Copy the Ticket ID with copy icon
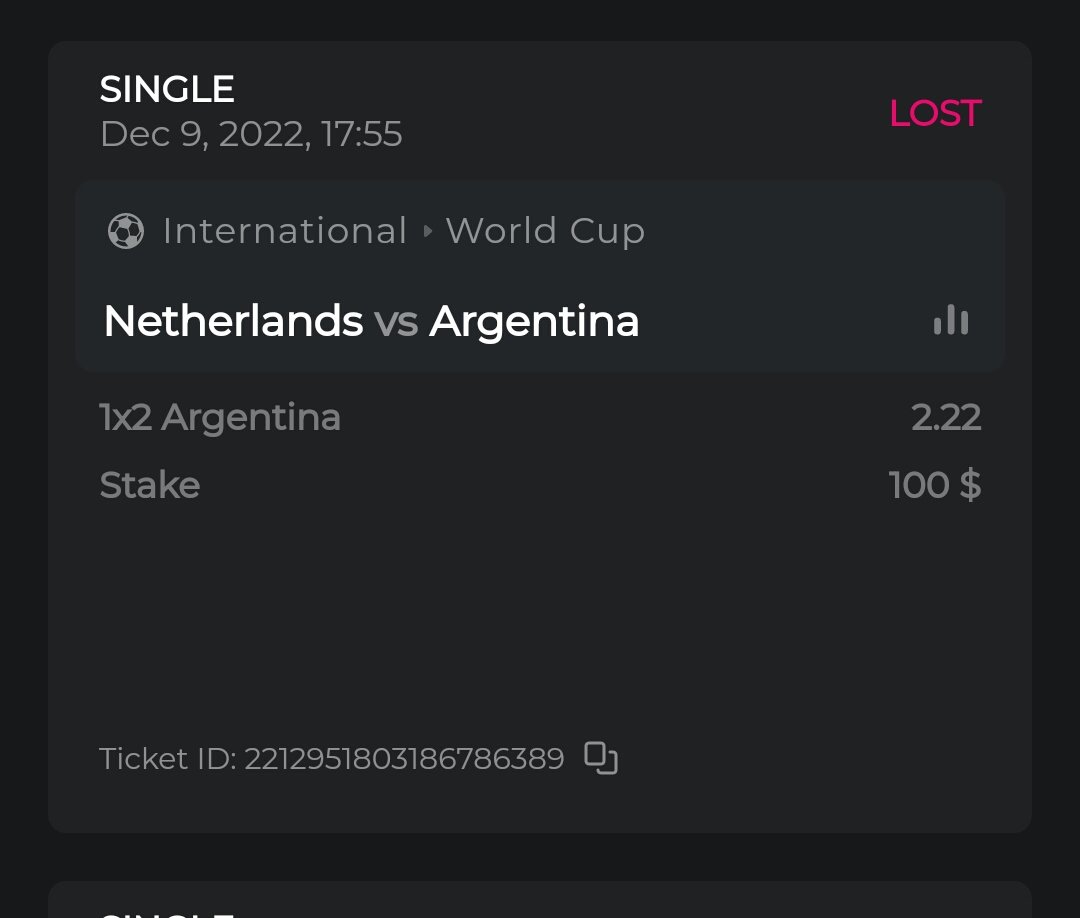This screenshot has height=918, width=1080. point(600,758)
